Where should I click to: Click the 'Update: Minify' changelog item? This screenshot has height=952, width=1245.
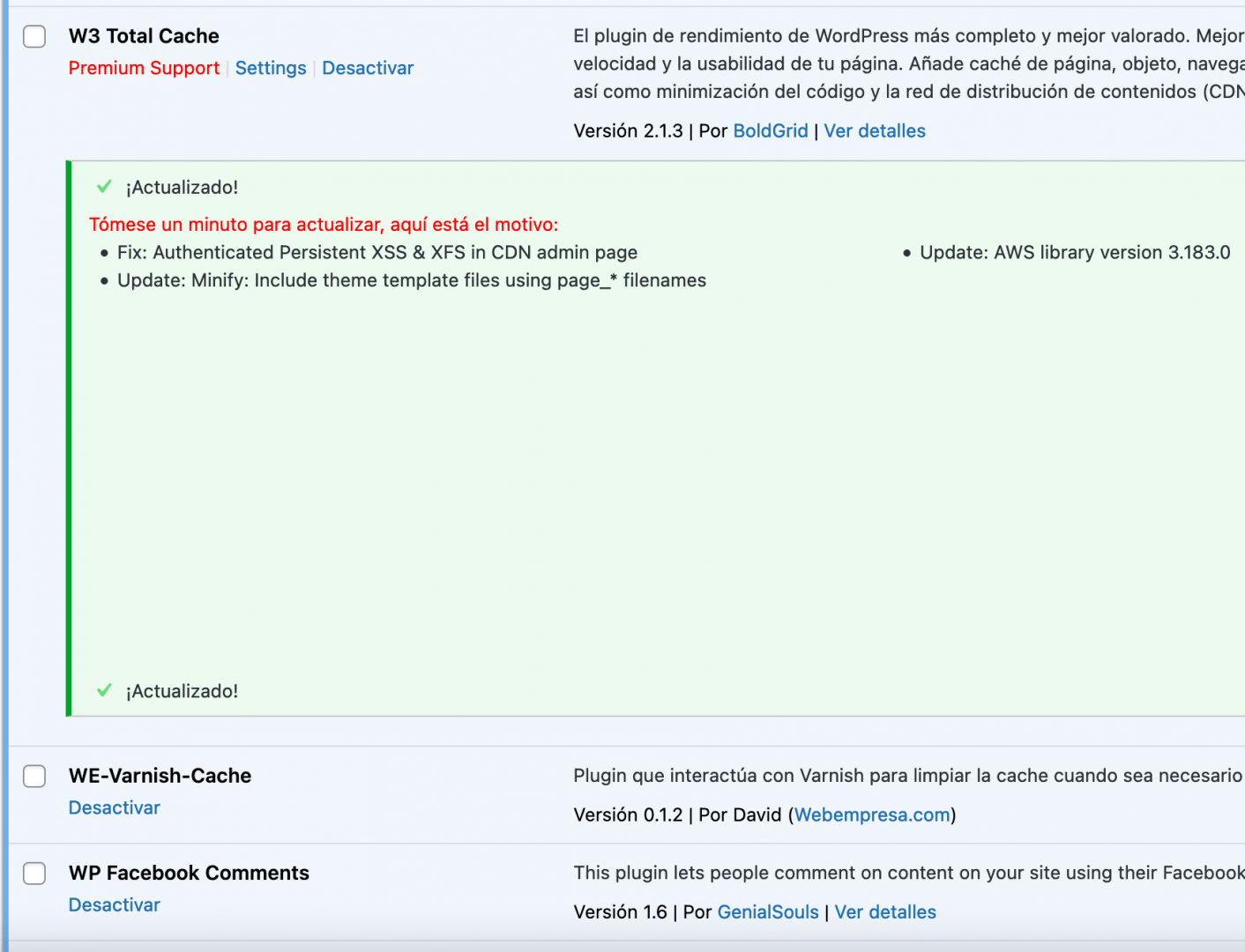pos(412,280)
